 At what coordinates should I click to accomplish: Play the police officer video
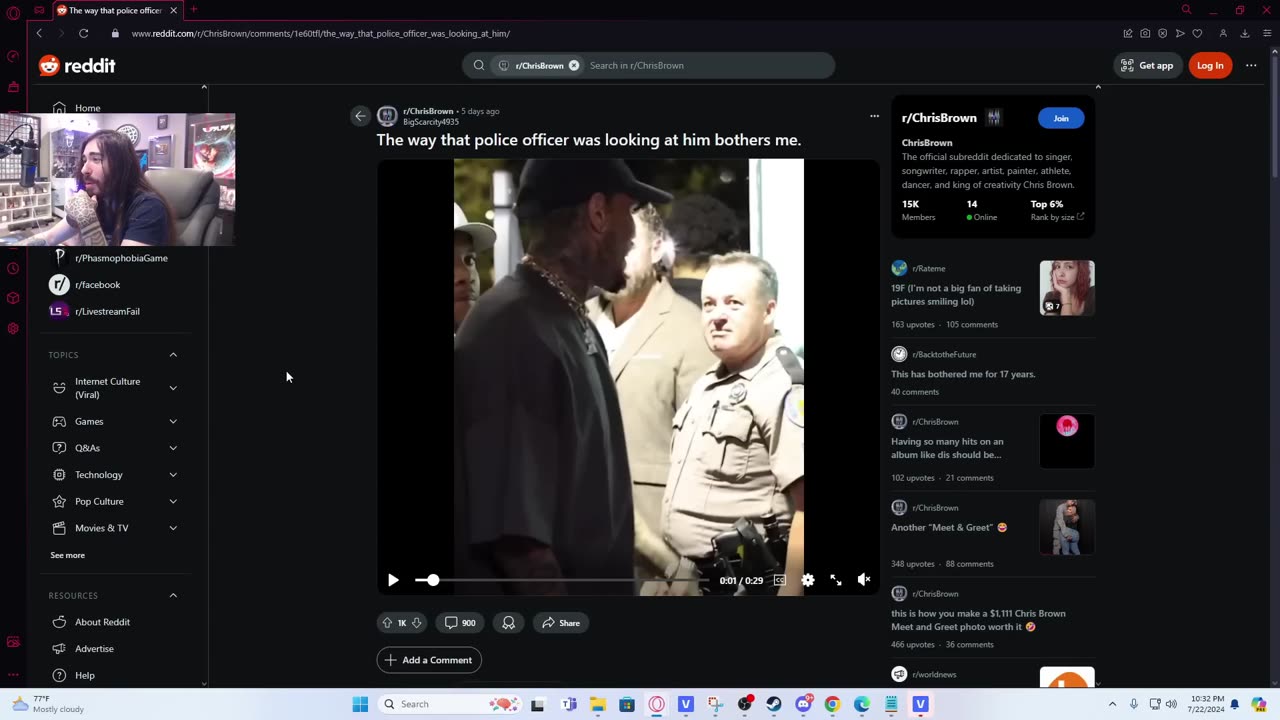[393, 580]
